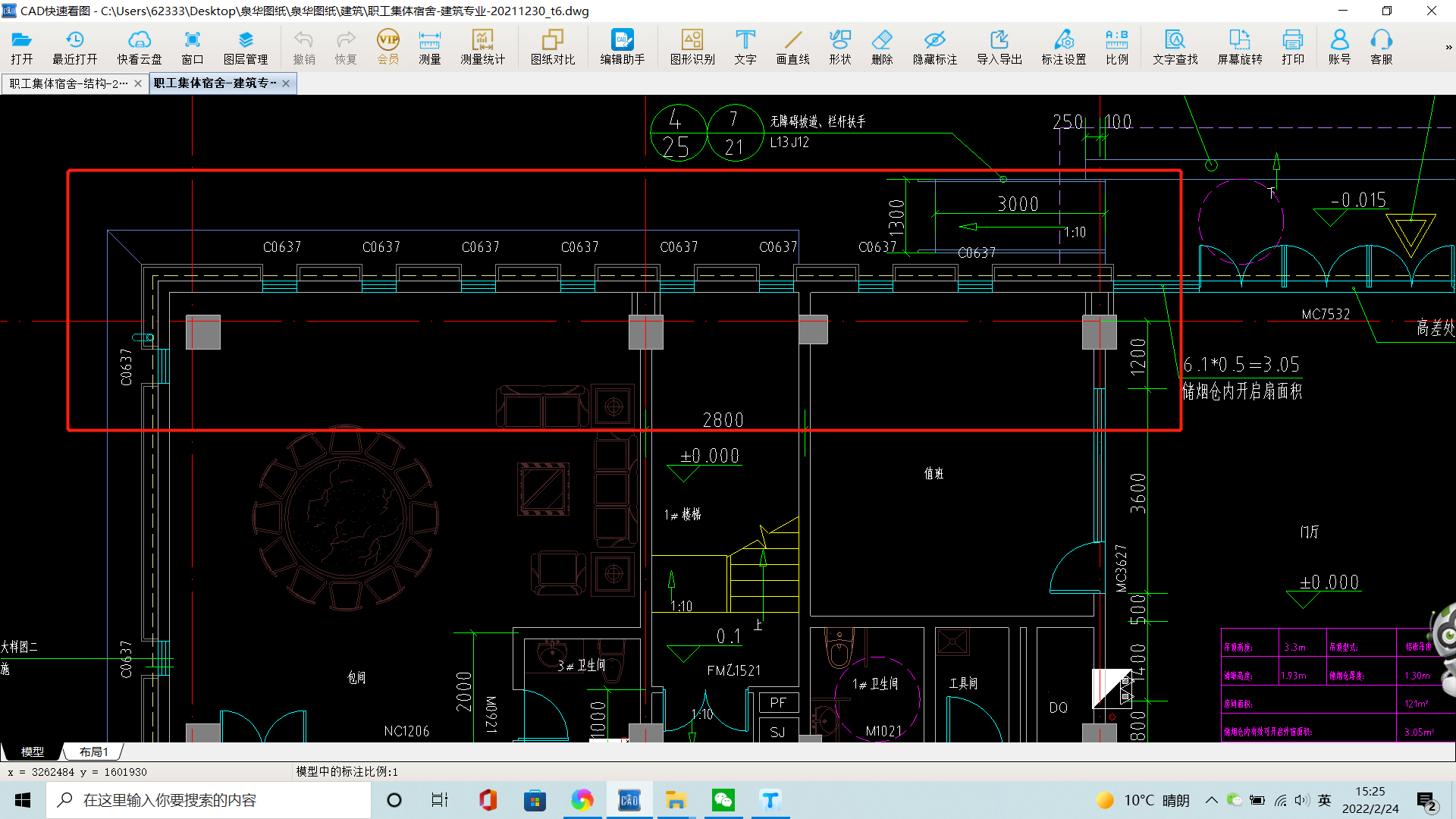Open the 编辑助手 edit assistant
This screenshot has width=1456, height=819.
(x=623, y=47)
